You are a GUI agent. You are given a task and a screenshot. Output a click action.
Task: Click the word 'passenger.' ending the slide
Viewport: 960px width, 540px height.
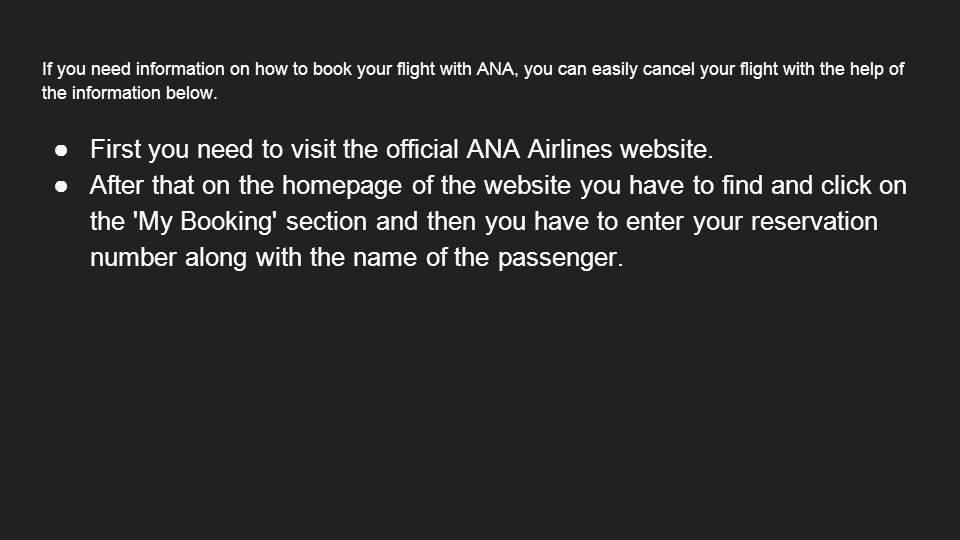560,259
